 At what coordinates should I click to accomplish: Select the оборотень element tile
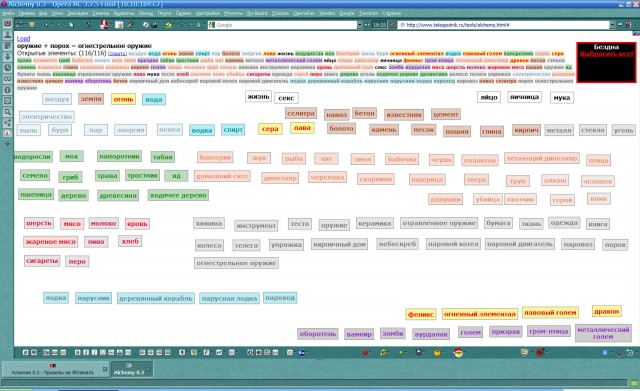coord(318,333)
